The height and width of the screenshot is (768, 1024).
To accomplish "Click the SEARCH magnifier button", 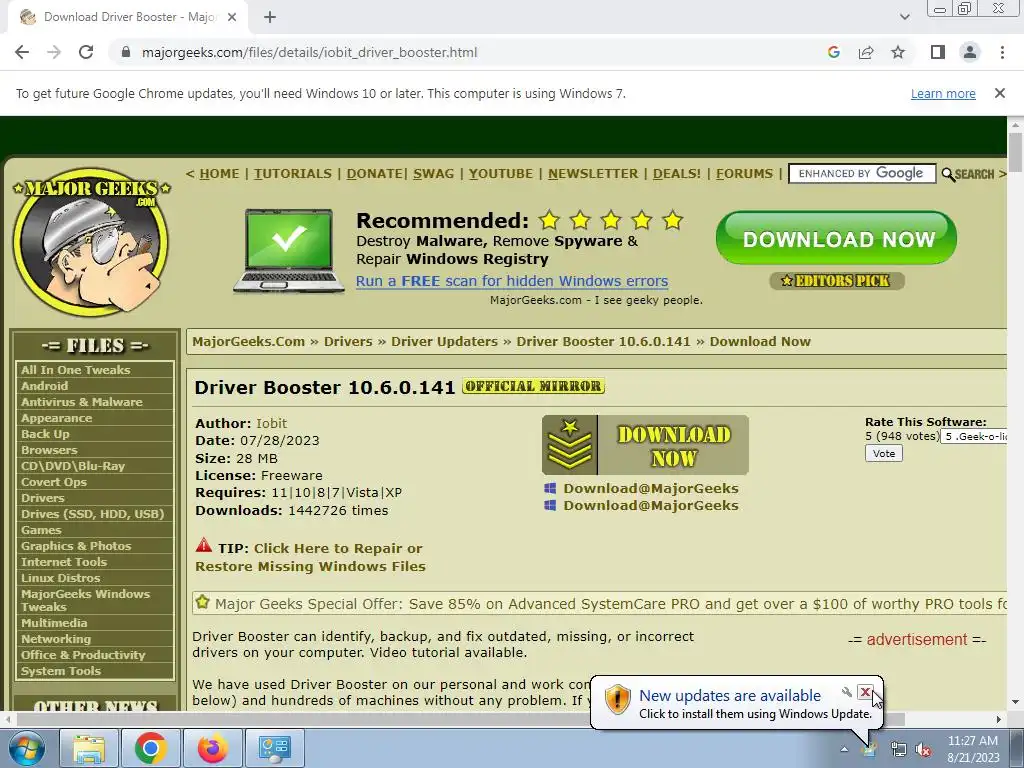I will [968, 174].
